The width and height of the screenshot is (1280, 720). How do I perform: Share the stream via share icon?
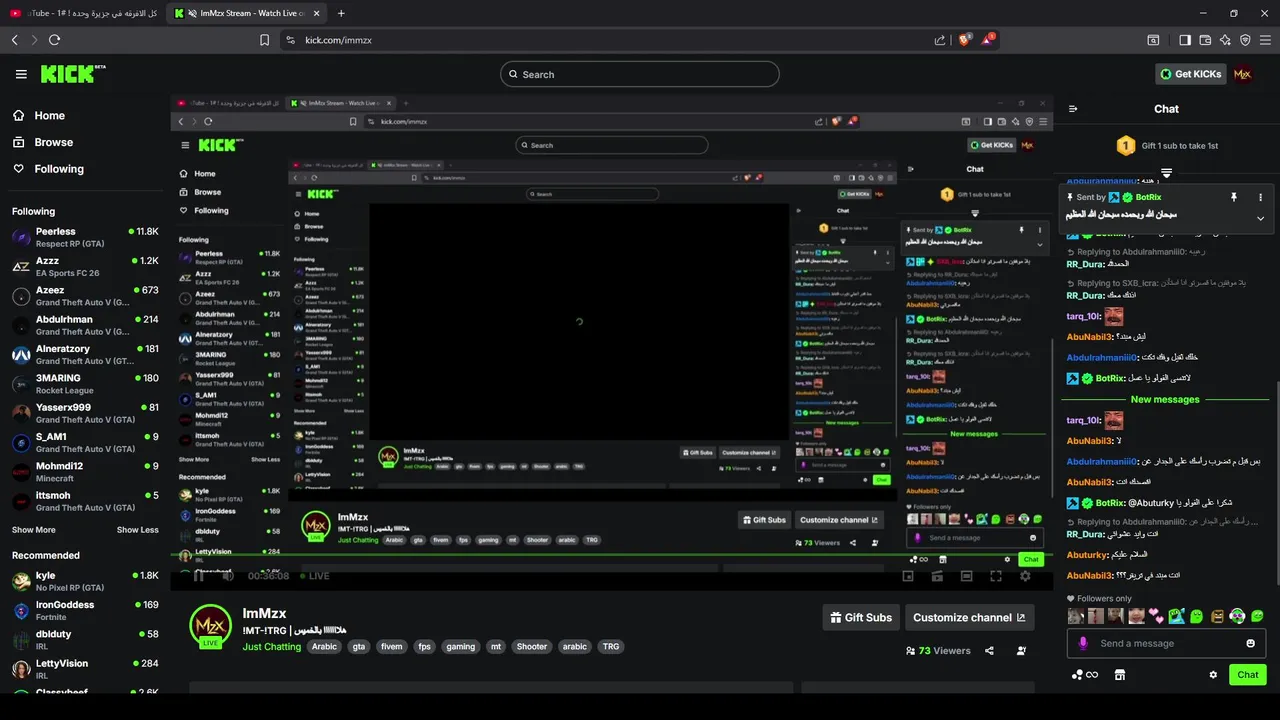click(x=989, y=651)
